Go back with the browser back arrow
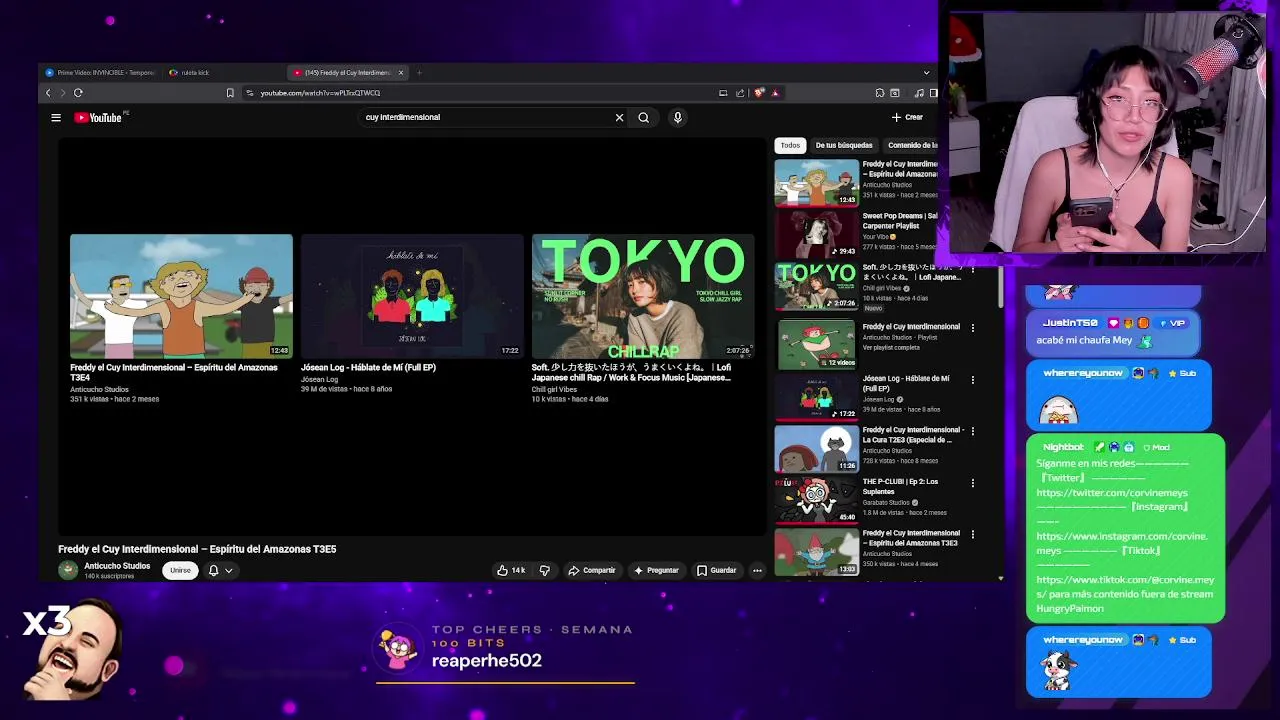 coord(48,93)
